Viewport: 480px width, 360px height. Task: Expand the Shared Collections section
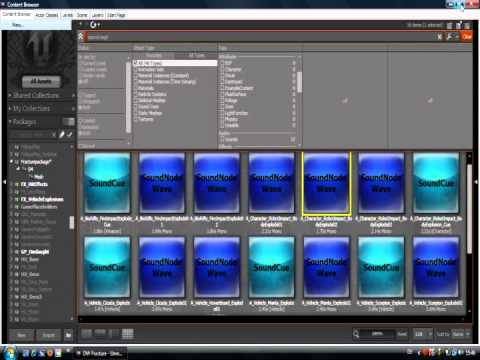pyautogui.click(x=36, y=95)
